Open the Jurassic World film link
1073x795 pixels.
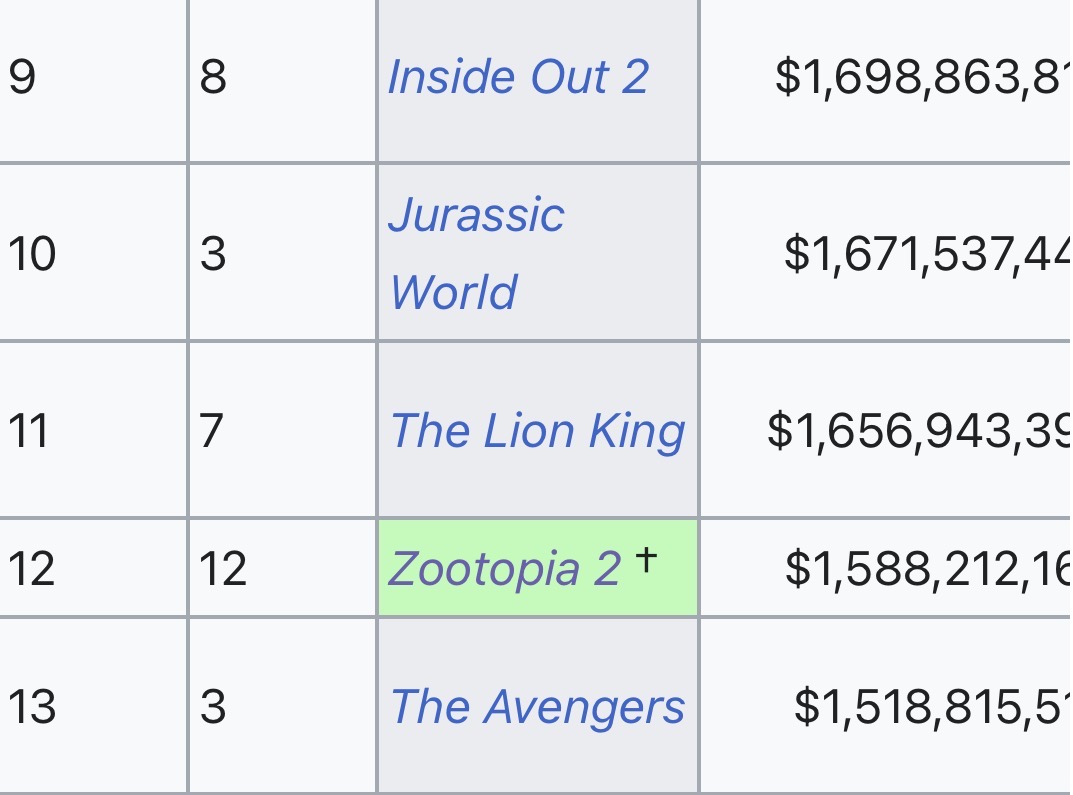pos(476,253)
